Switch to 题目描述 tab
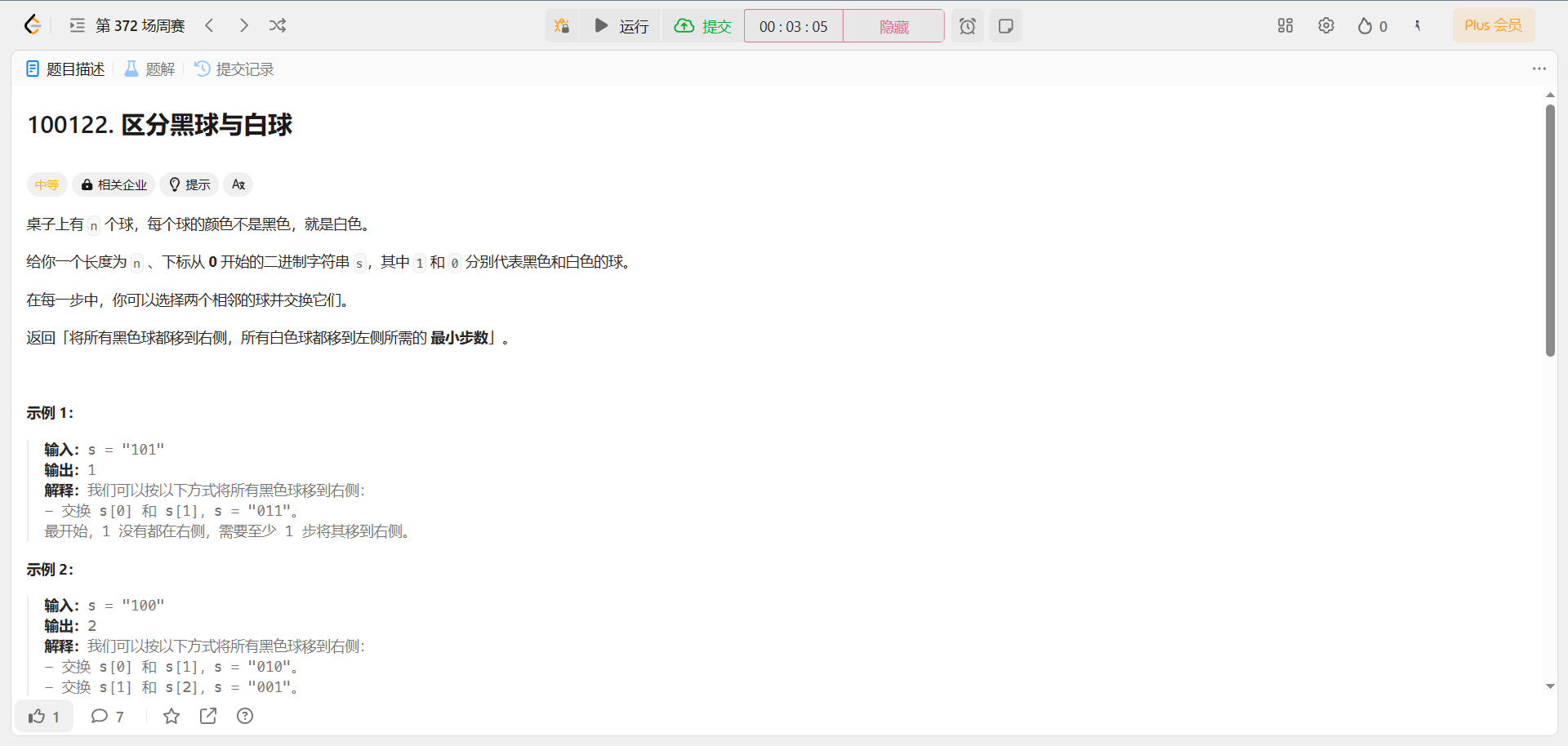This screenshot has height=746, width=1568. 65,69
